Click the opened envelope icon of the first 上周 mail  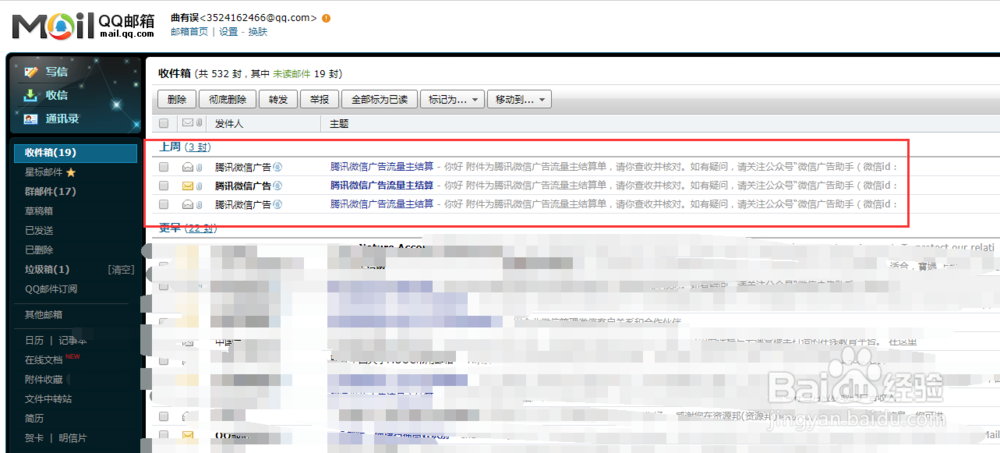point(188,167)
